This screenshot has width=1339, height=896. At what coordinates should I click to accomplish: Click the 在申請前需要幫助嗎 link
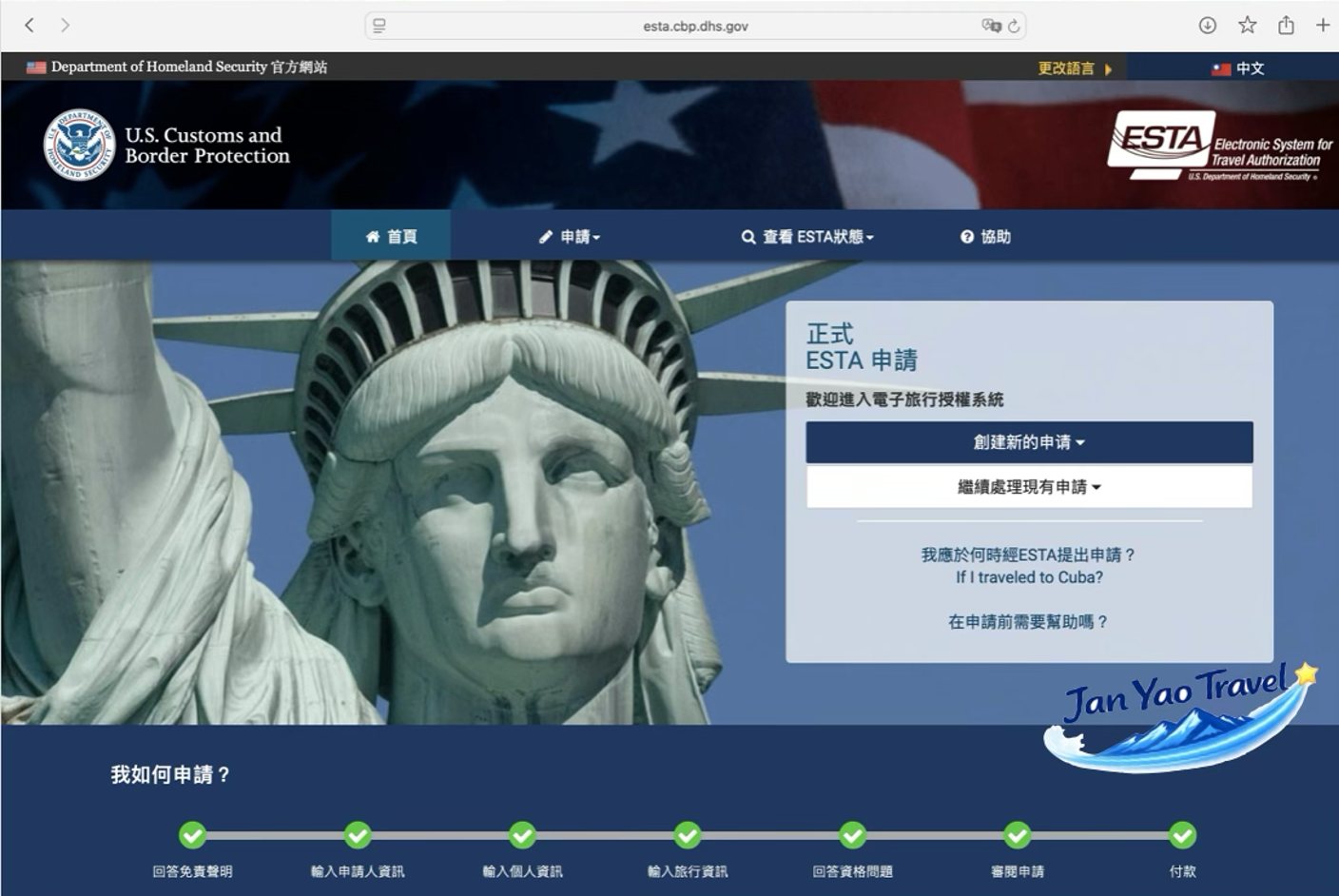pos(1029,622)
